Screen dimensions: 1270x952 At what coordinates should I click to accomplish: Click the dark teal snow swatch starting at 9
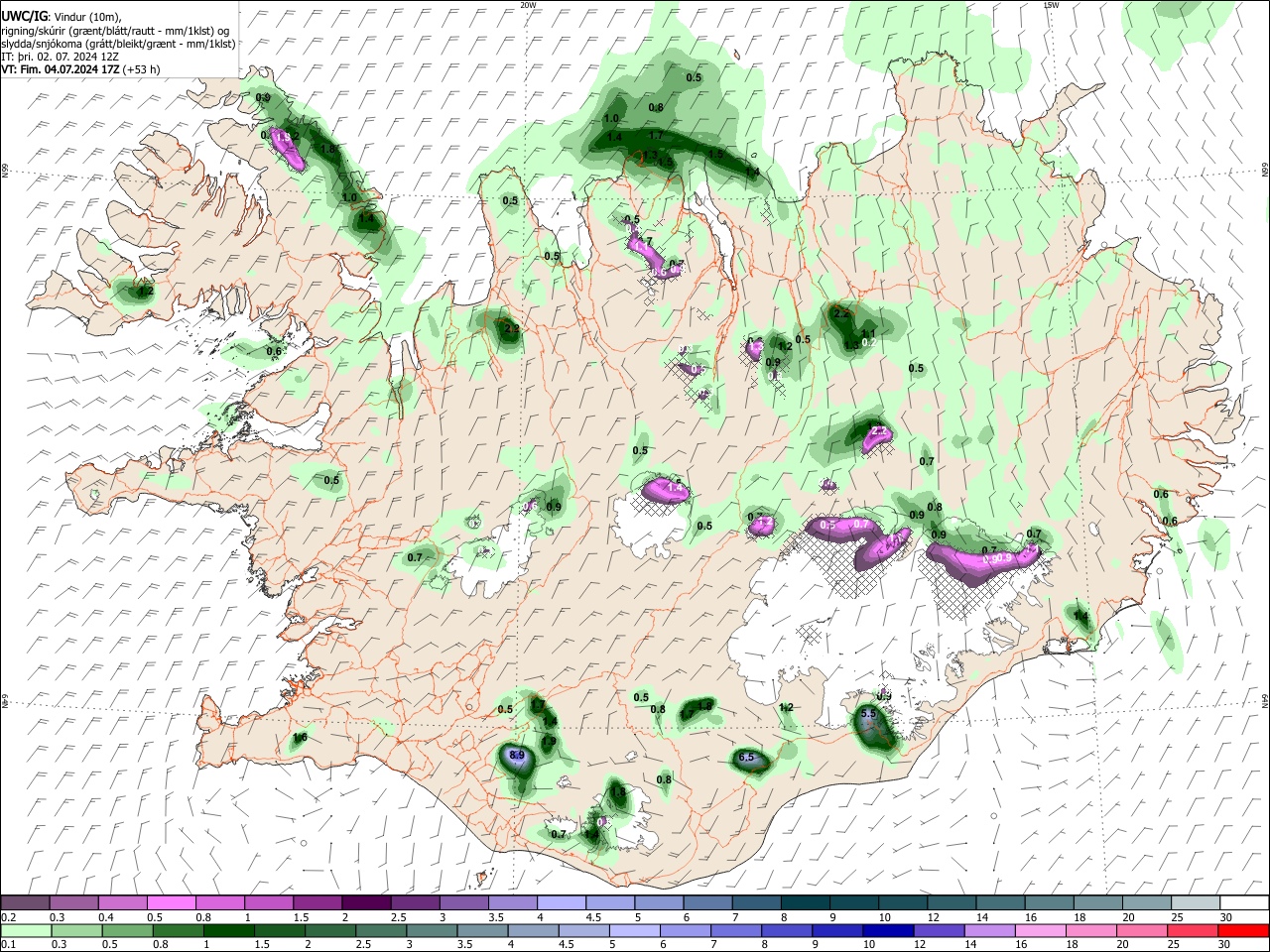click(853, 902)
